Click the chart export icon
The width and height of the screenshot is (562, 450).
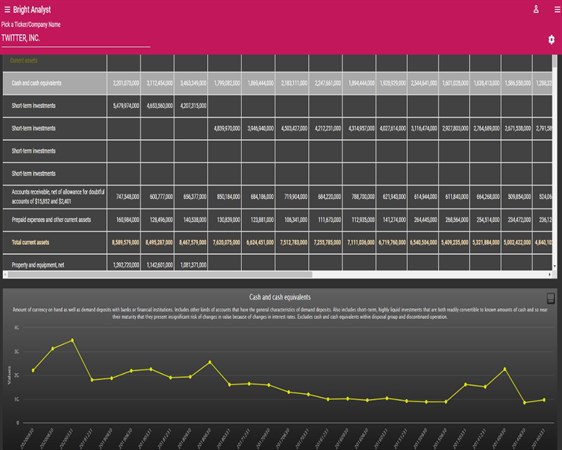coord(551,298)
